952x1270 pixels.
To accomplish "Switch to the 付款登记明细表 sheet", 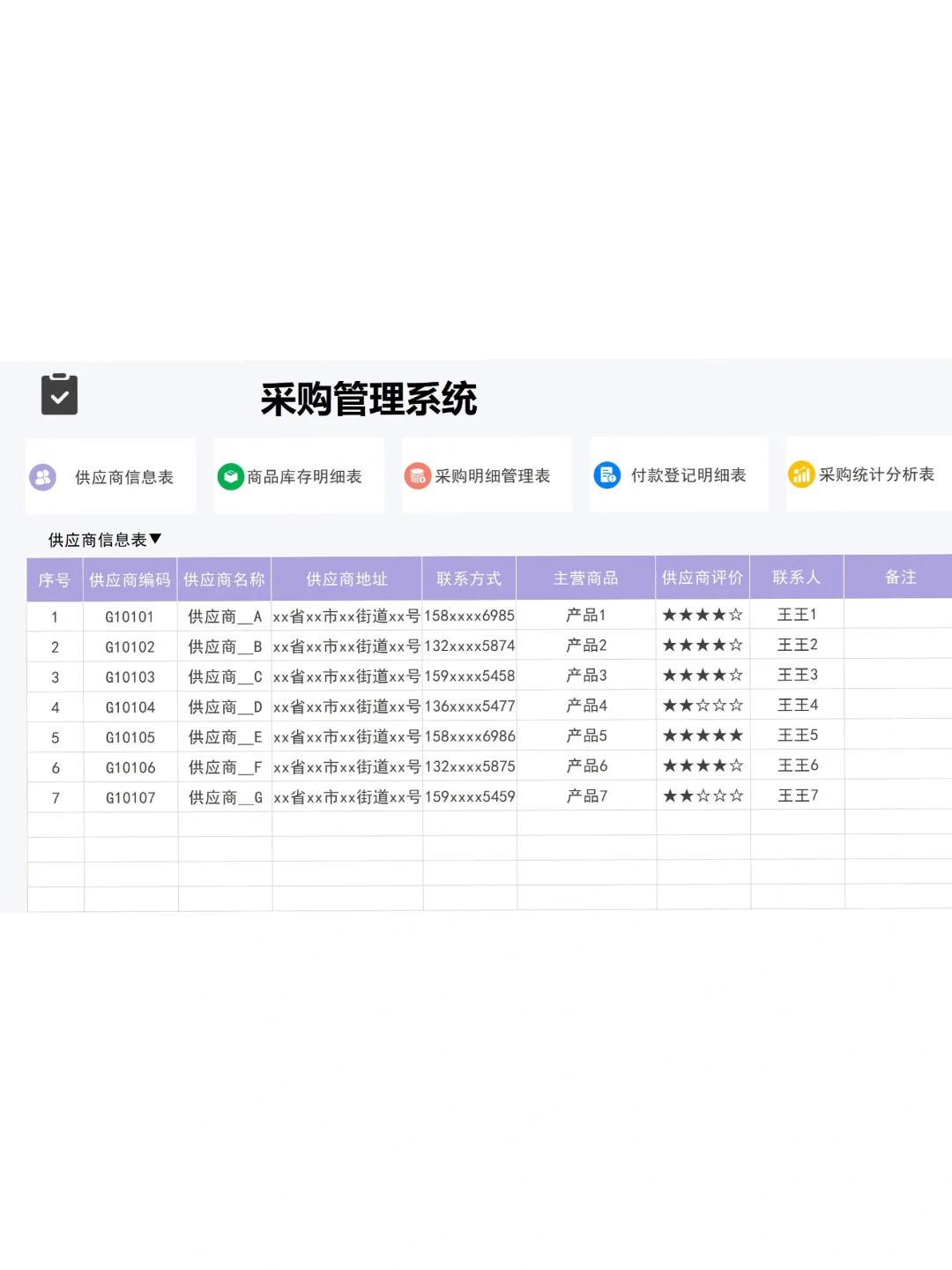I will 679,475.
